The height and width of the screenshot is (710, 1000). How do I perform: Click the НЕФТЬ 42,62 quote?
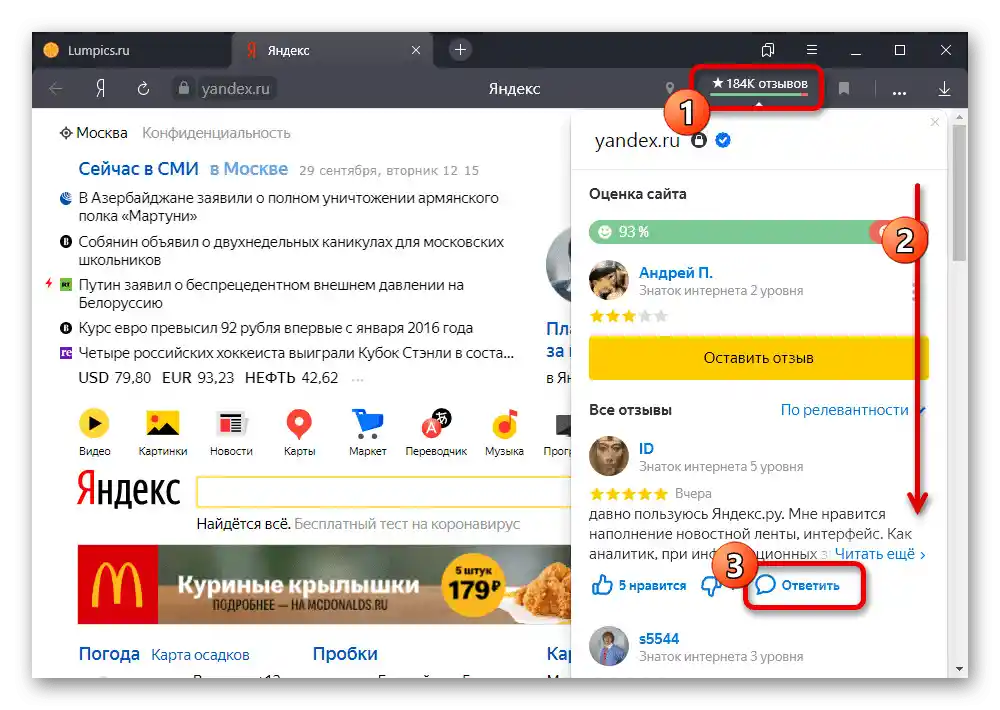pyautogui.click(x=291, y=378)
